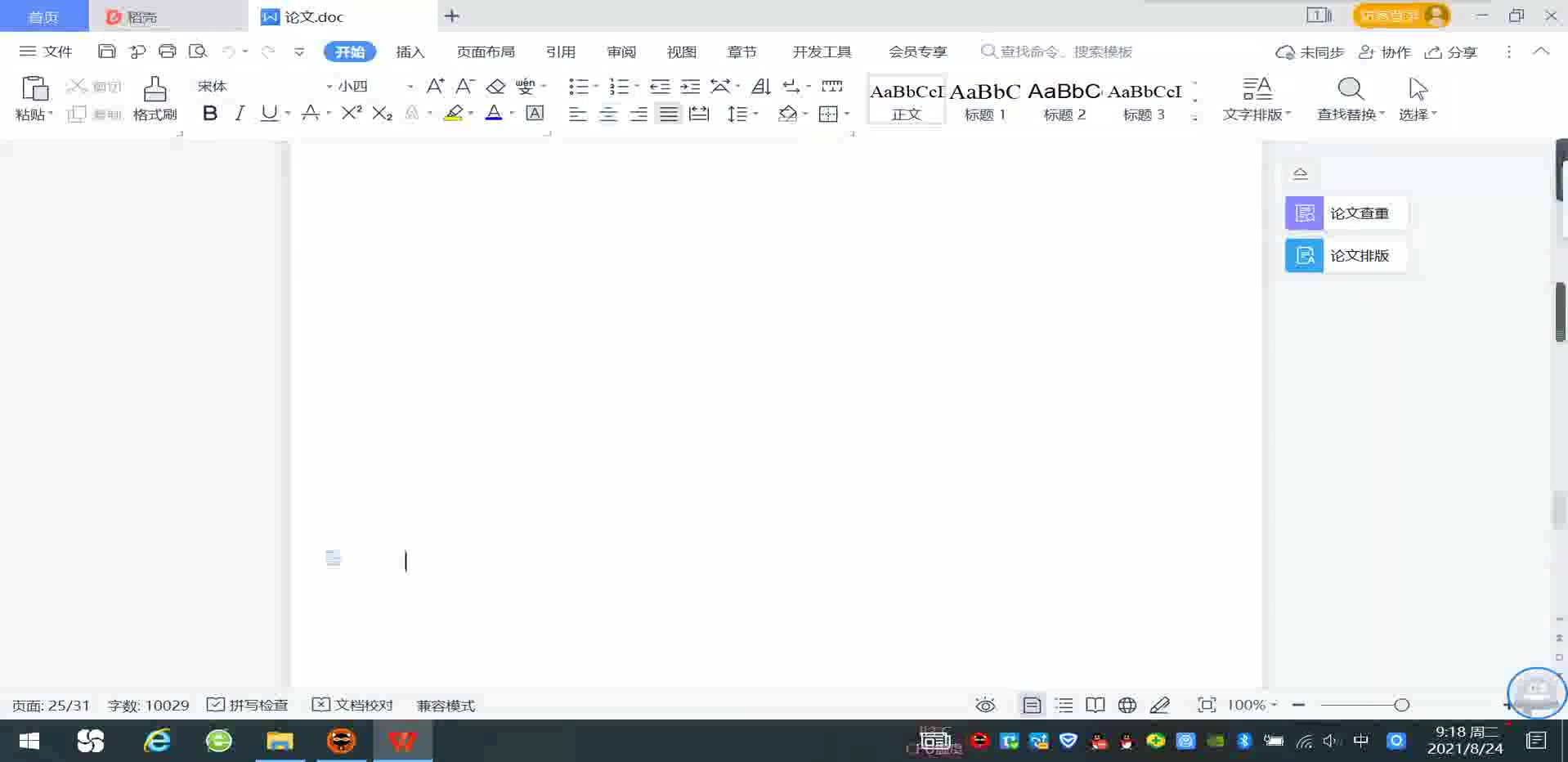Screen dimensions: 1568x762
Task: Click the Undo arrow icon
Action: coord(229,52)
